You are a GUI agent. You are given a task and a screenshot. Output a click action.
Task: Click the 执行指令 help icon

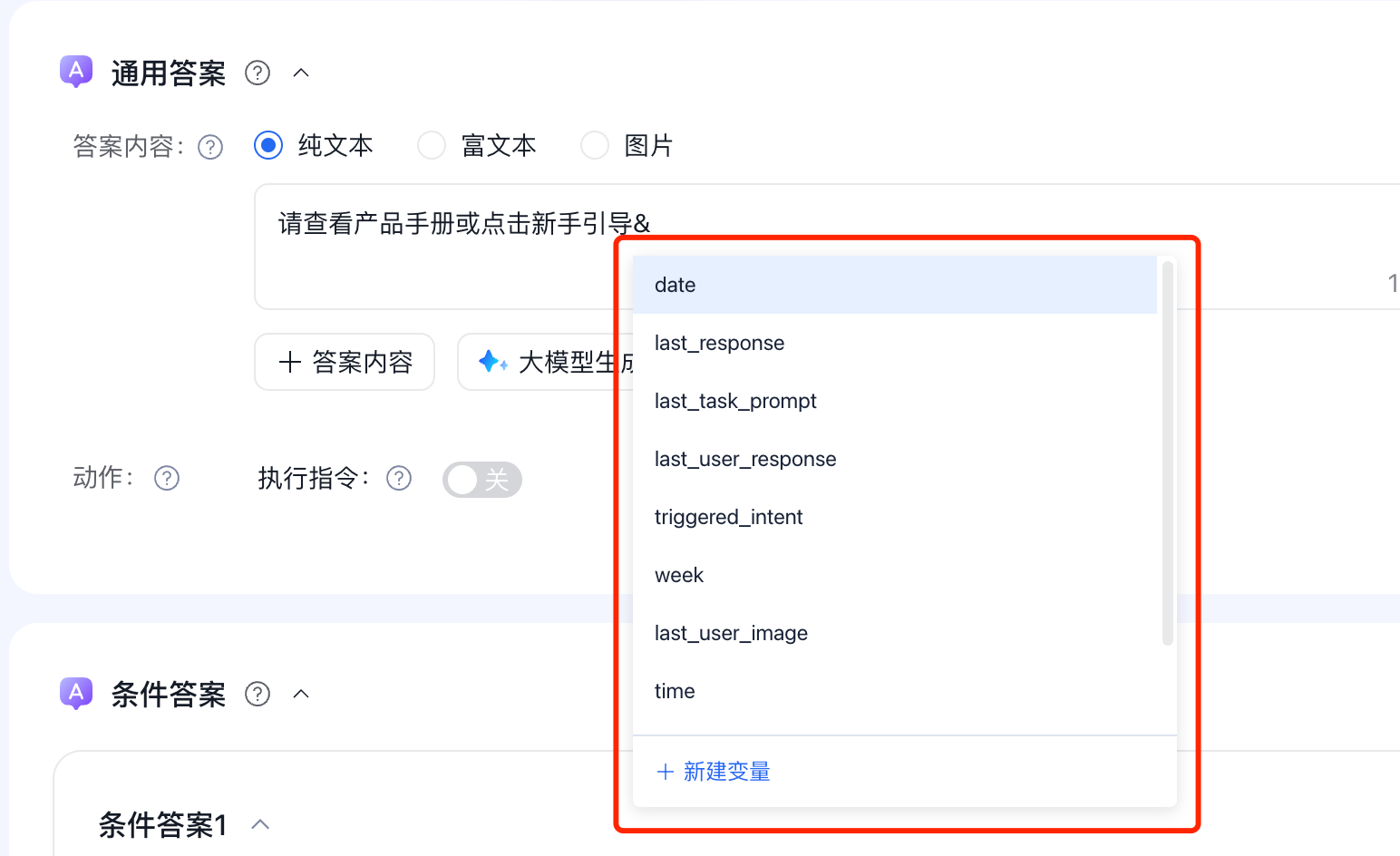coord(399,478)
